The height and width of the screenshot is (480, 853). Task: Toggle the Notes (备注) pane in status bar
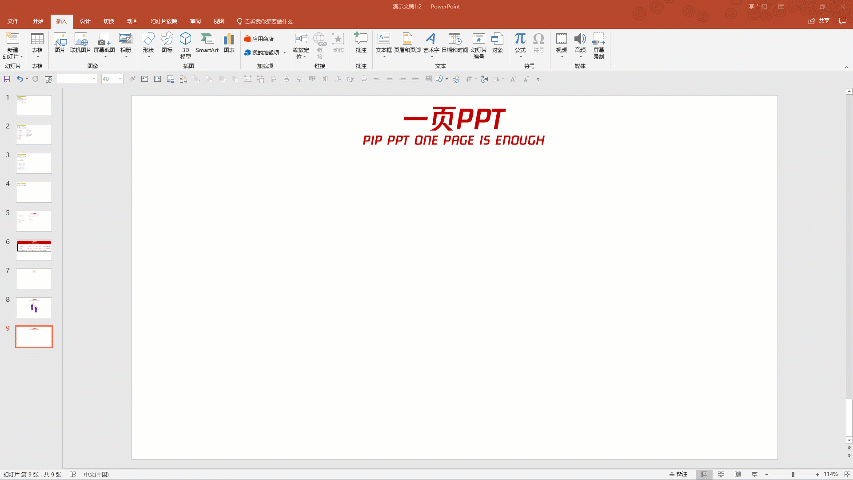point(679,474)
